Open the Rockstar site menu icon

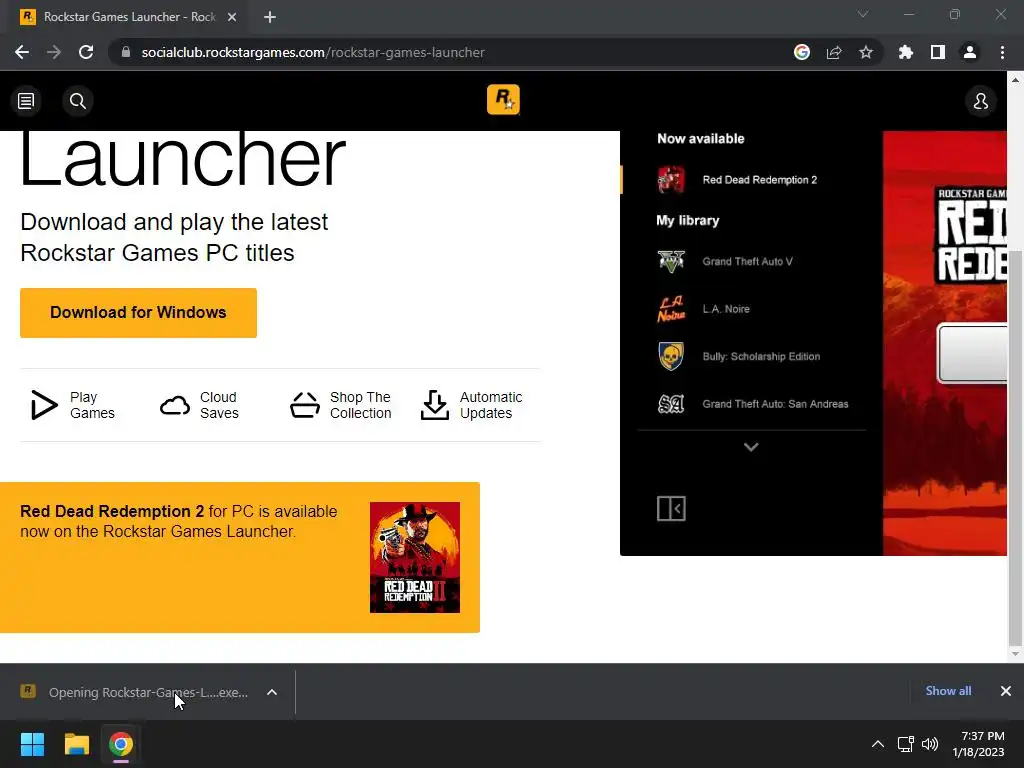pyautogui.click(x=26, y=101)
